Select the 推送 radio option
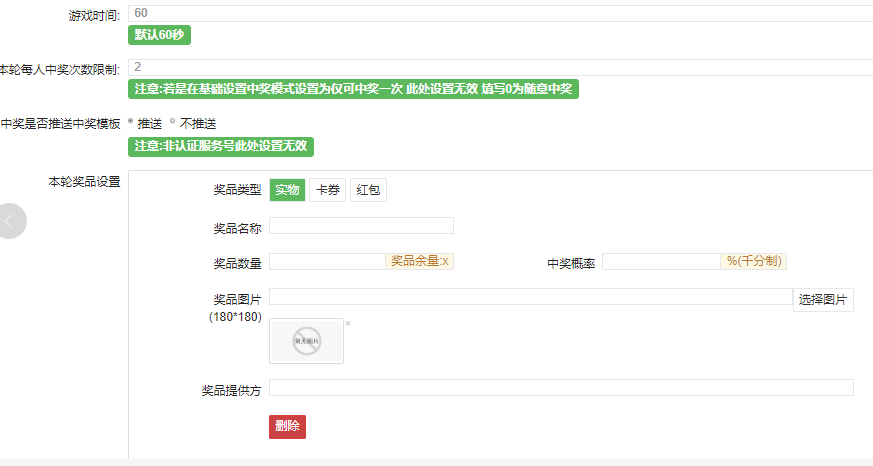 pos(131,121)
